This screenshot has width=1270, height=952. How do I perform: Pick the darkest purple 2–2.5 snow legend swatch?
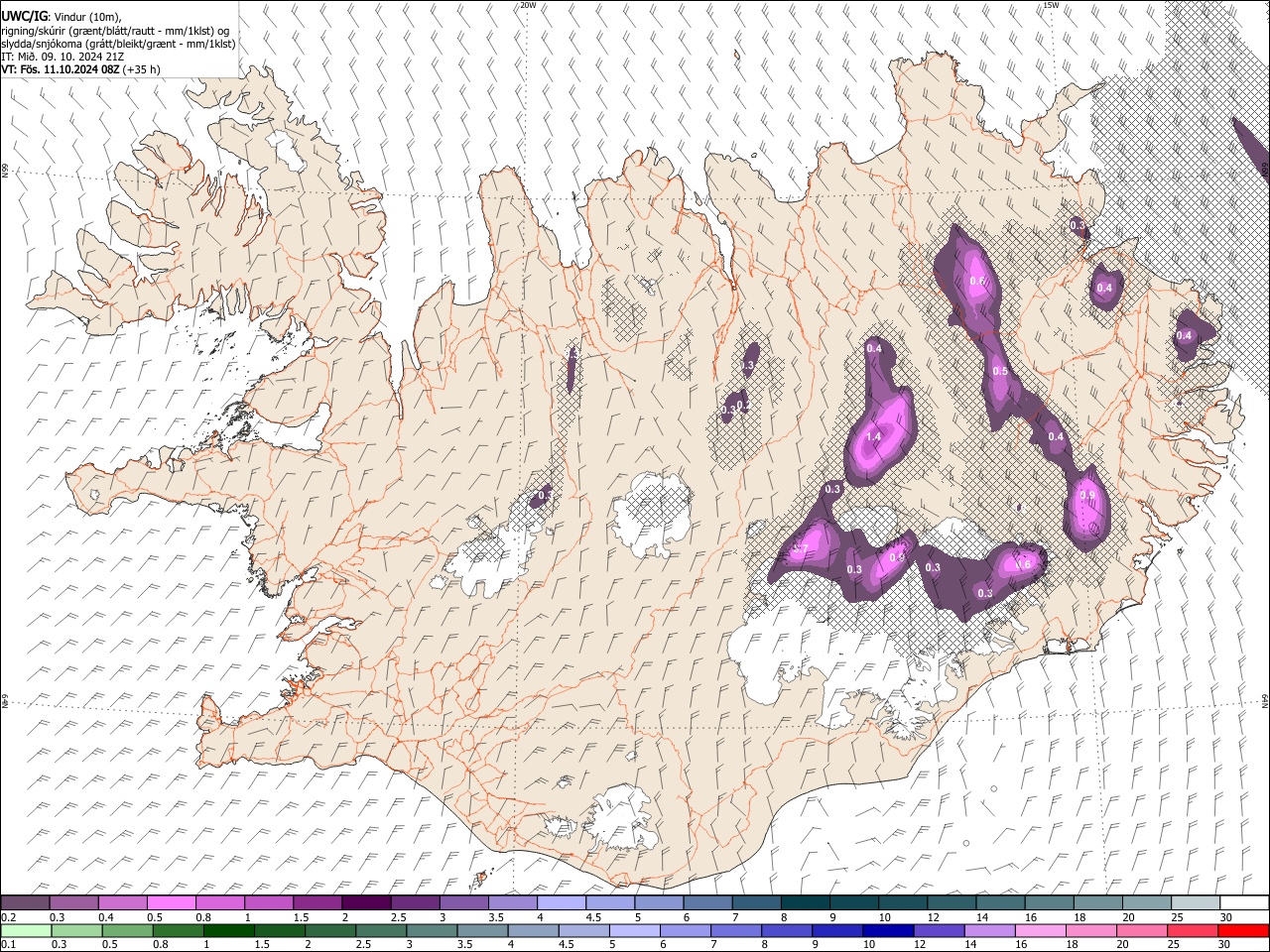(366, 902)
